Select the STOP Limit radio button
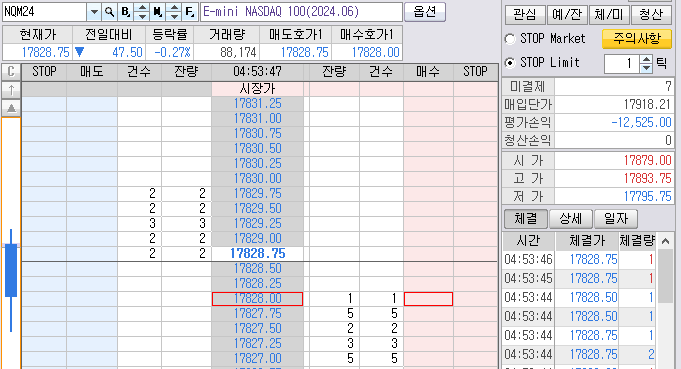The height and width of the screenshot is (369, 681). point(510,63)
